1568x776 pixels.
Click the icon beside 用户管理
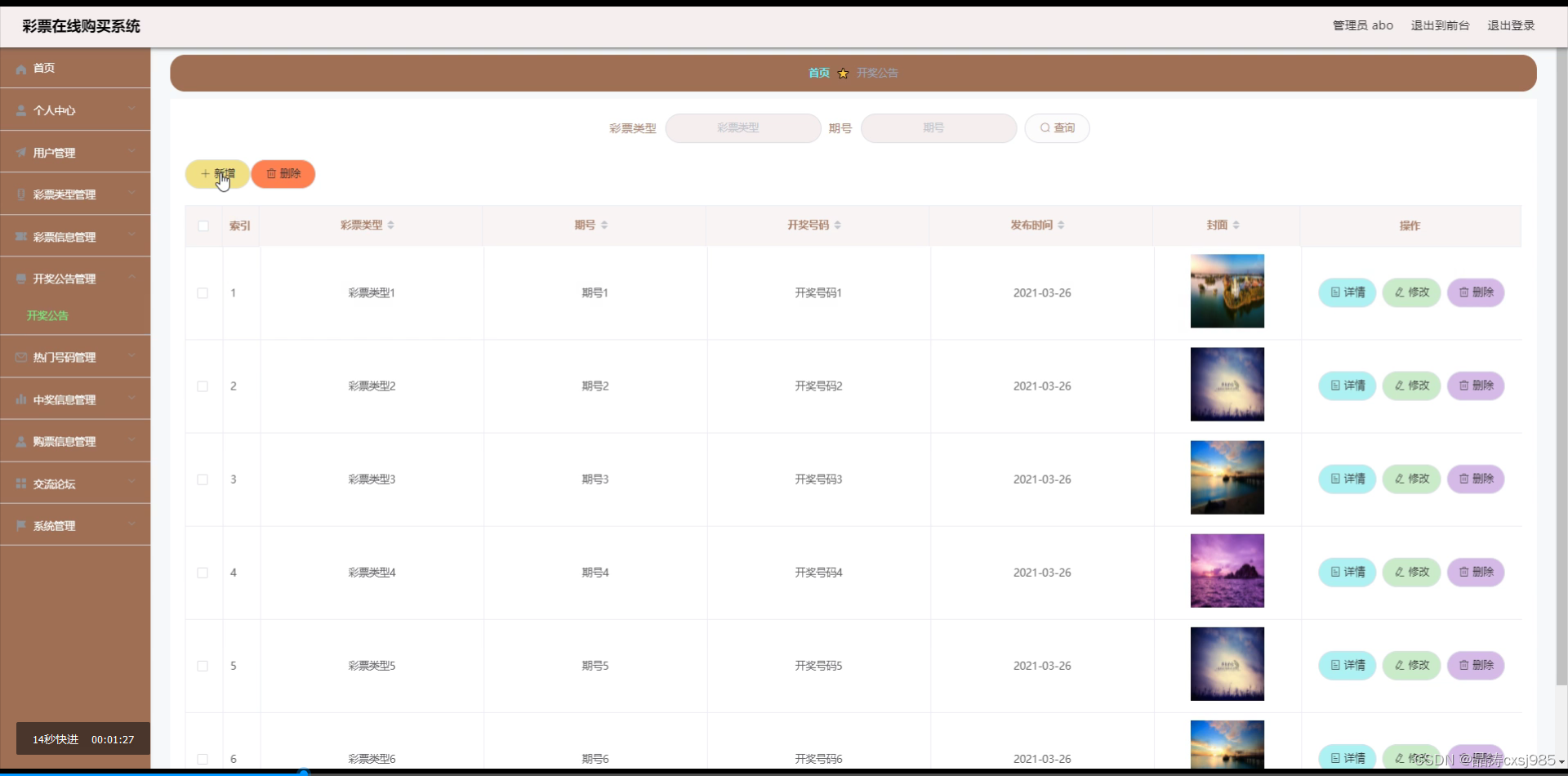[x=21, y=153]
